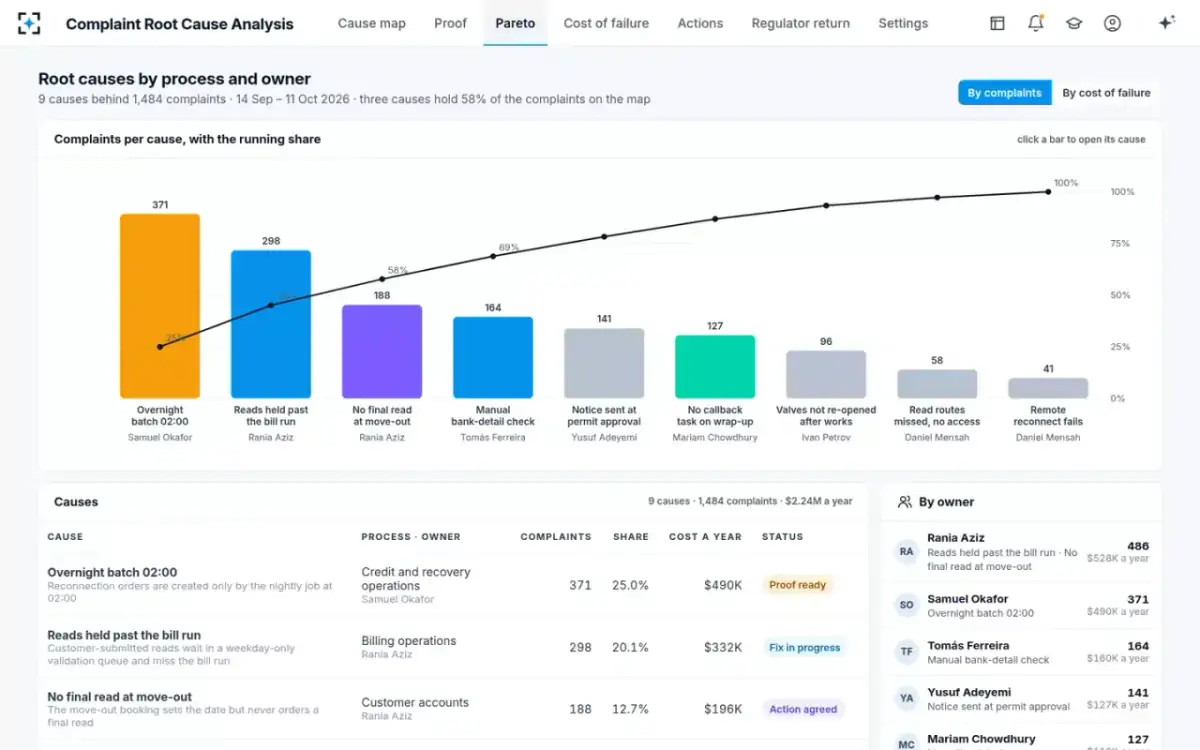Click the 69% point on the running share line

coord(493,256)
